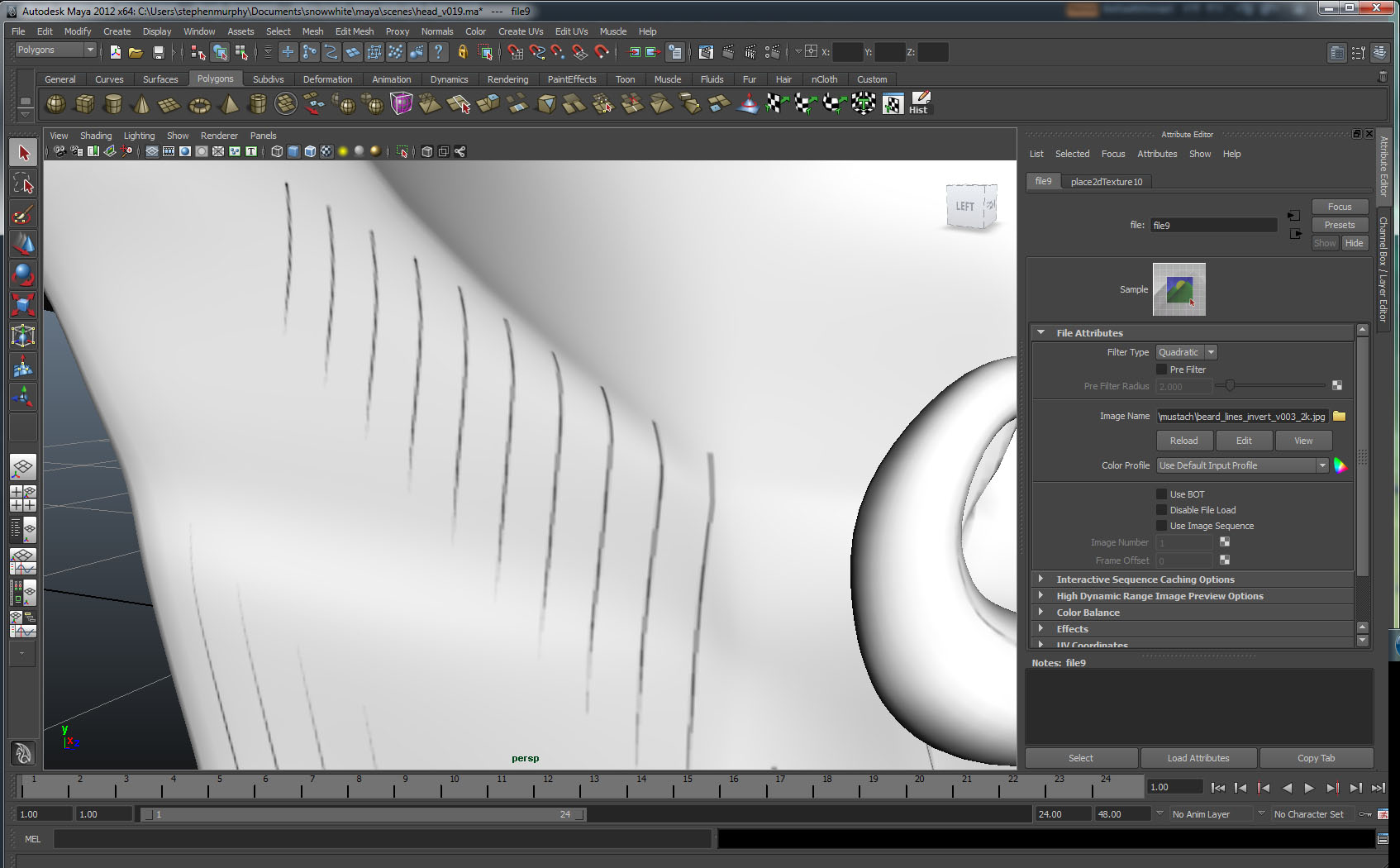The height and width of the screenshot is (868, 1400).
Task: Enable Use Image Sequence
Action: tap(1161, 526)
